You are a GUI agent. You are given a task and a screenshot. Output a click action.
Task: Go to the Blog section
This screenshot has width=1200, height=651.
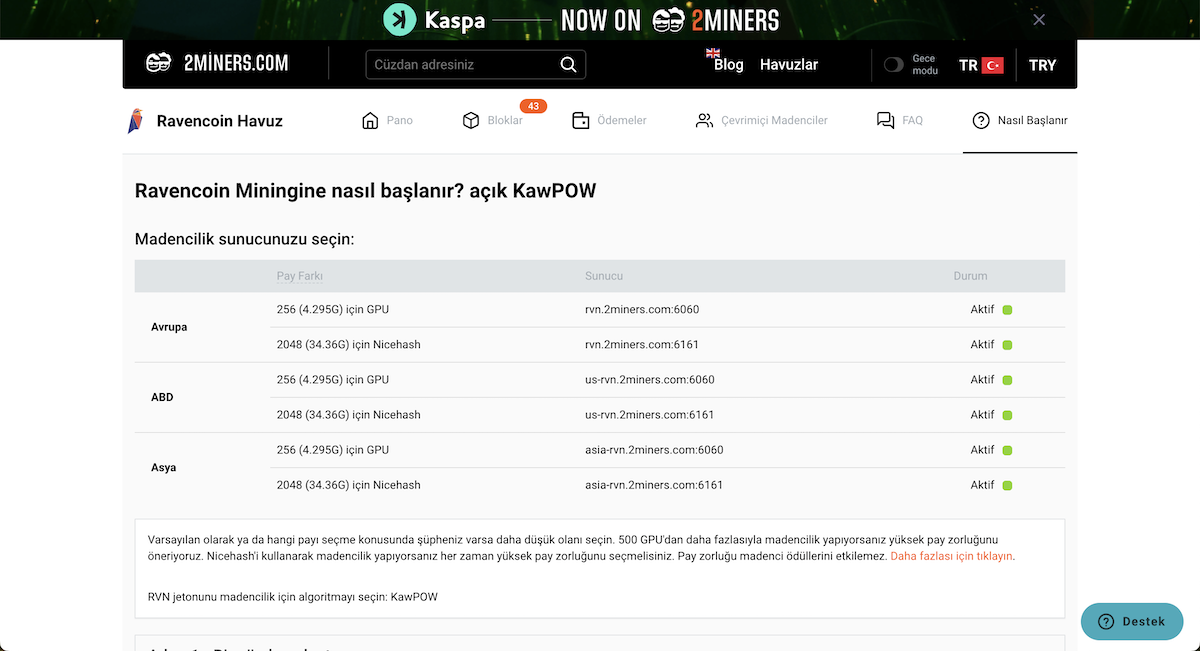[727, 64]
